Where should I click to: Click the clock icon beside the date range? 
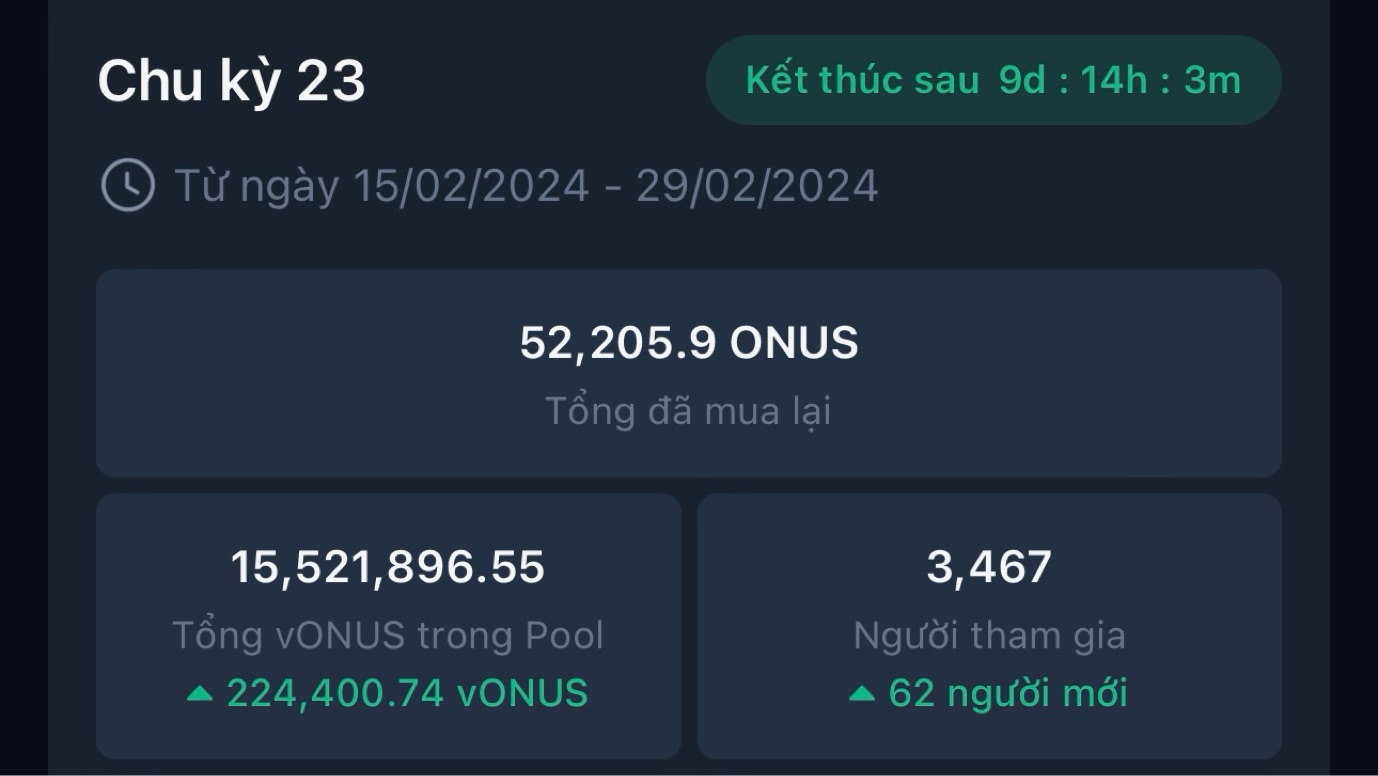pos(128,186)
